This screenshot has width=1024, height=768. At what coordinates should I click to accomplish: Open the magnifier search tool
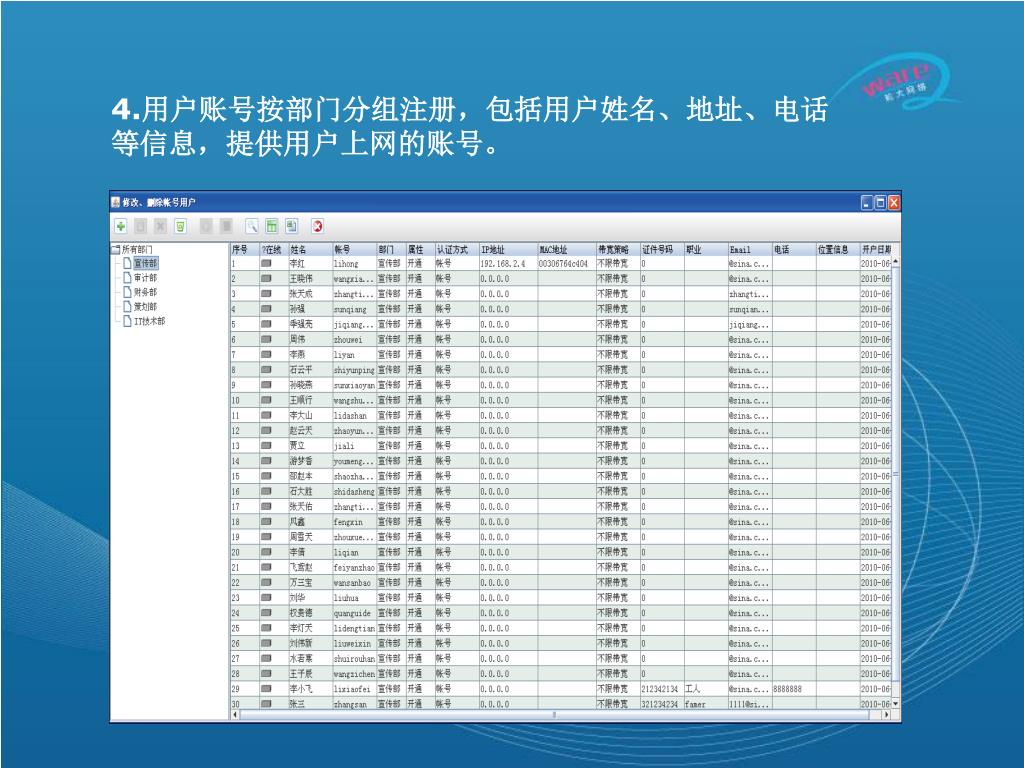(252, 227)
